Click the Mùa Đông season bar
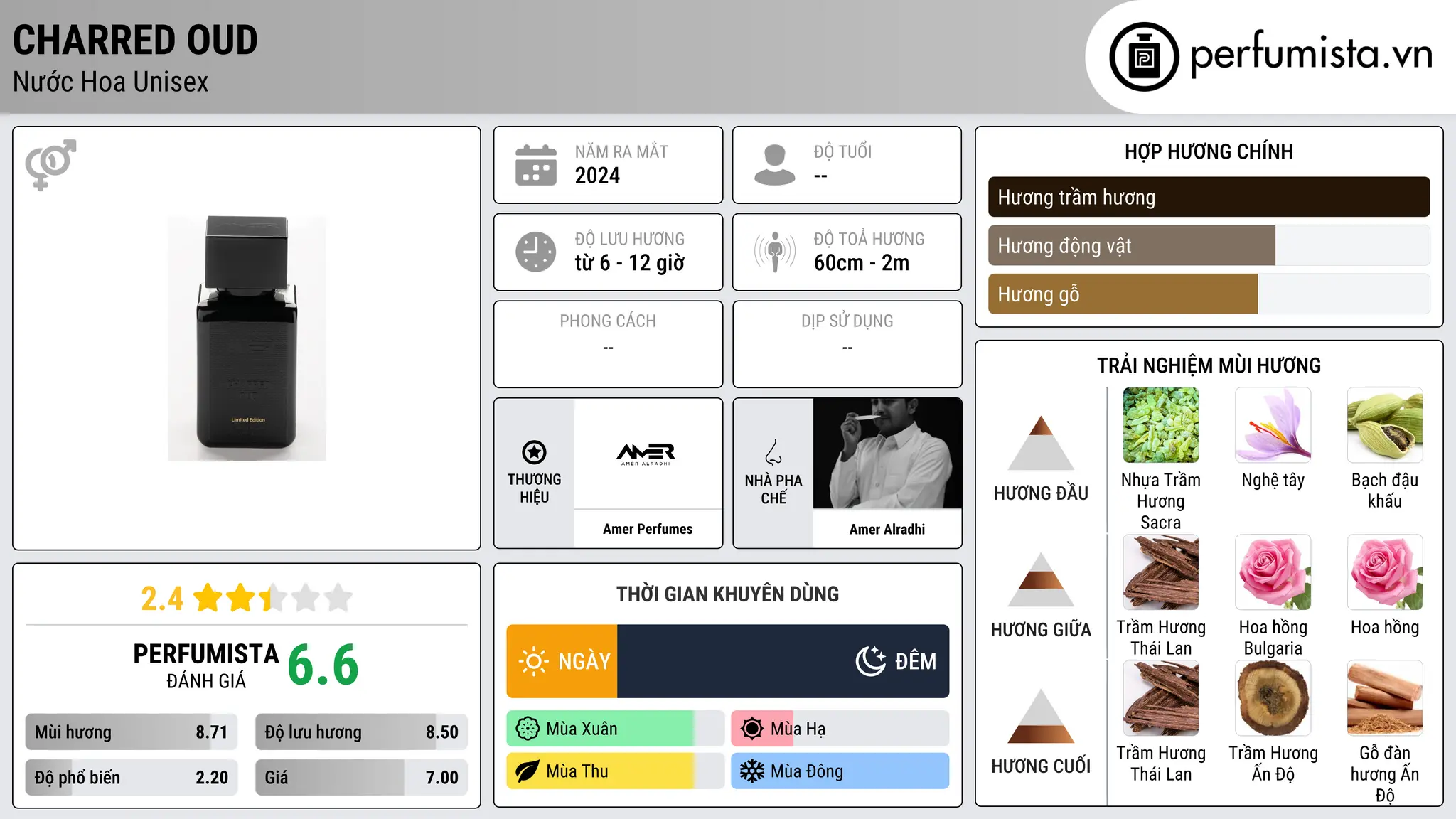The height and width of the screenshot is (819, 1456). click(840, 771)
